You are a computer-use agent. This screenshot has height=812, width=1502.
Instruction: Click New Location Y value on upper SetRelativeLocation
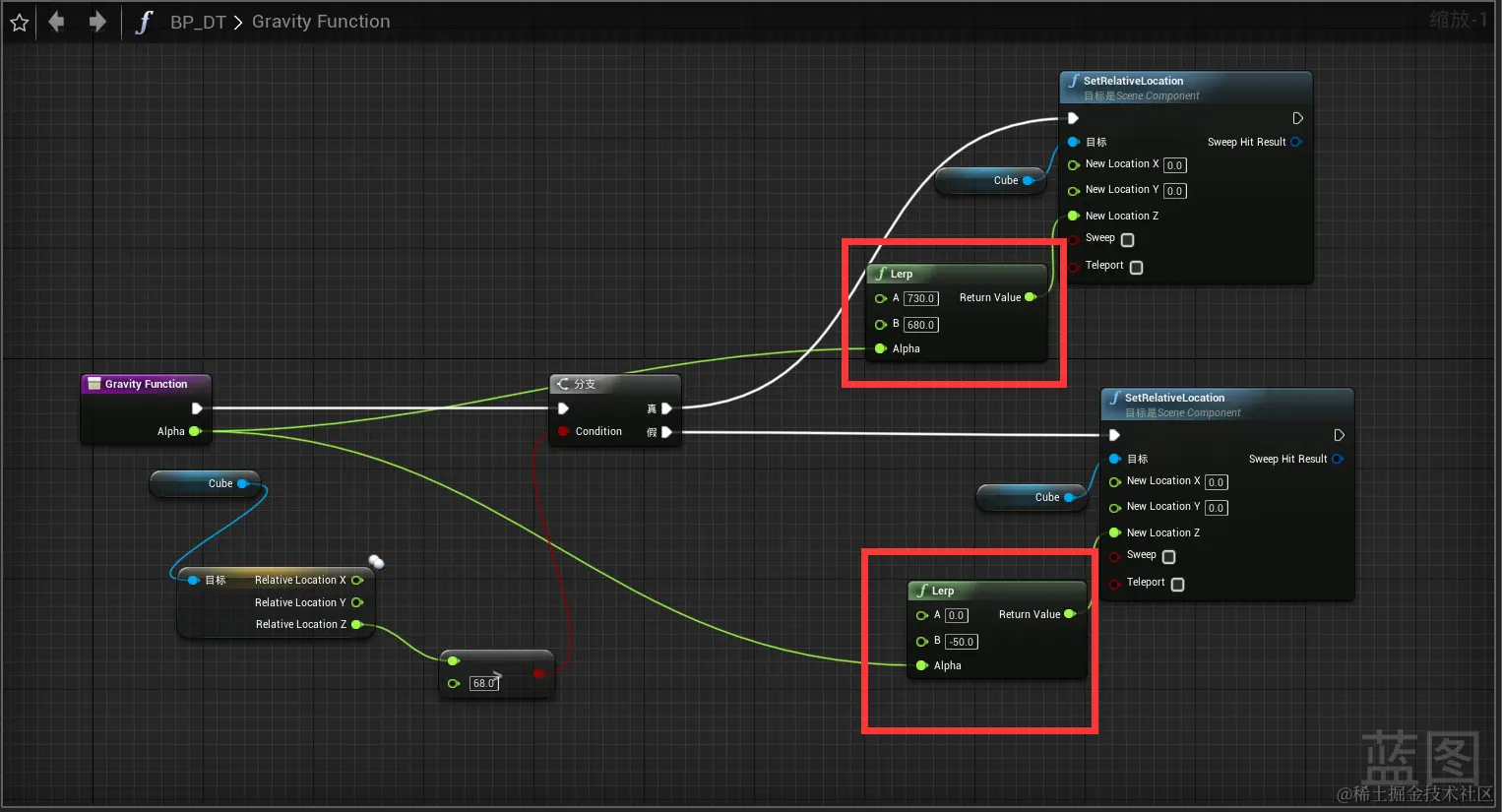[x=1175, y=191]
